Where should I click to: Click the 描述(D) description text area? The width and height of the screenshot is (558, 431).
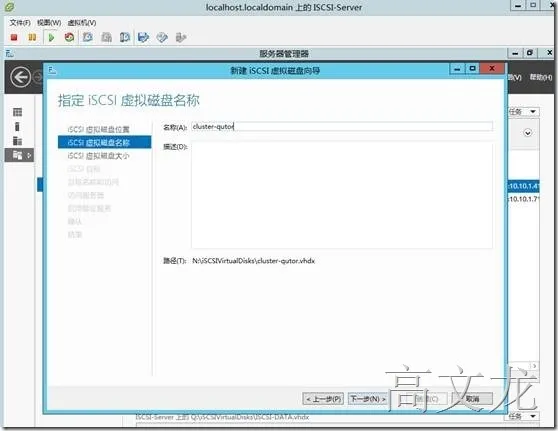pyautogui.click(x=342, y=195)
